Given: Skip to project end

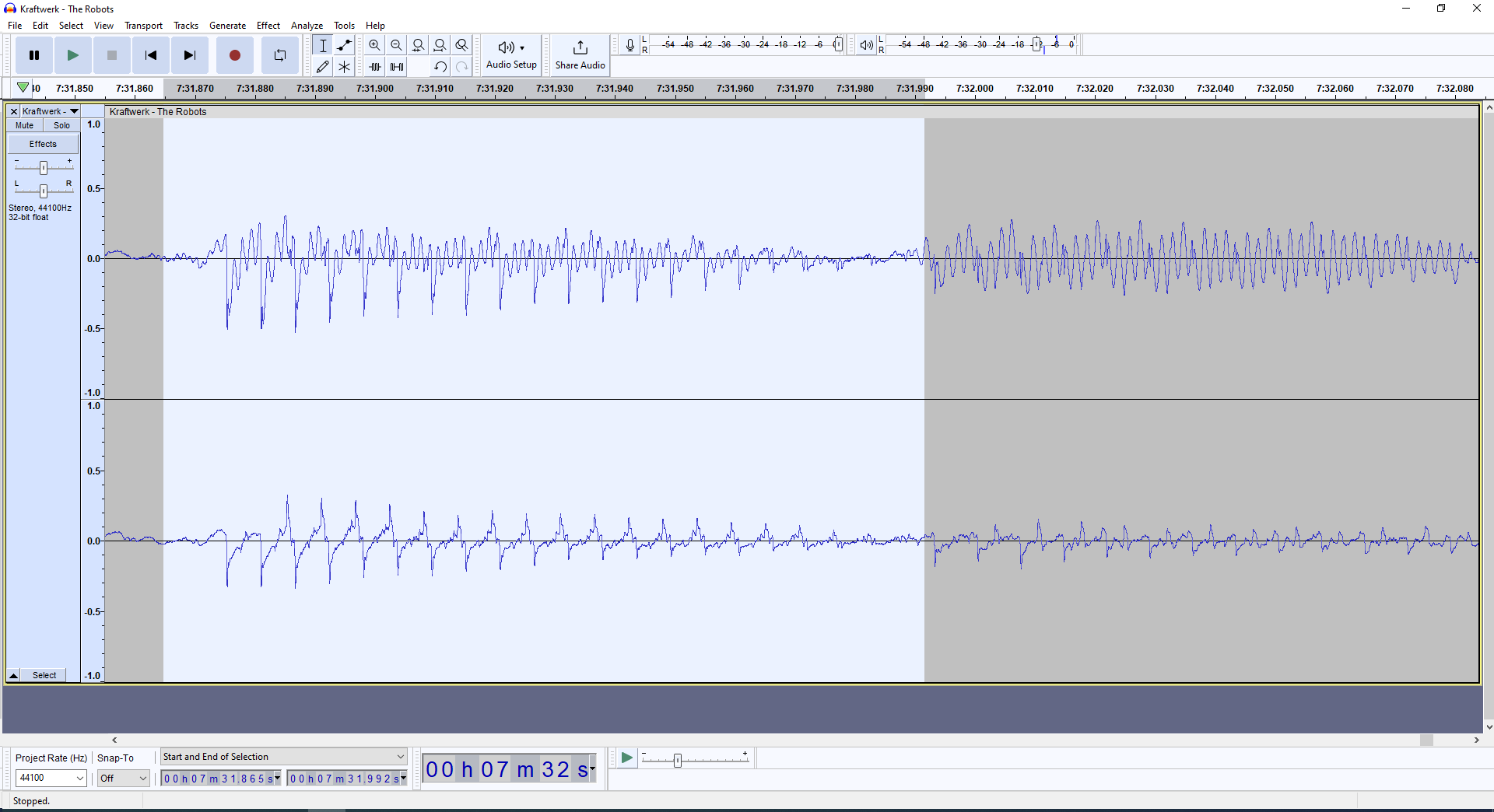Looking at the screenshot, I should point(190,55).
